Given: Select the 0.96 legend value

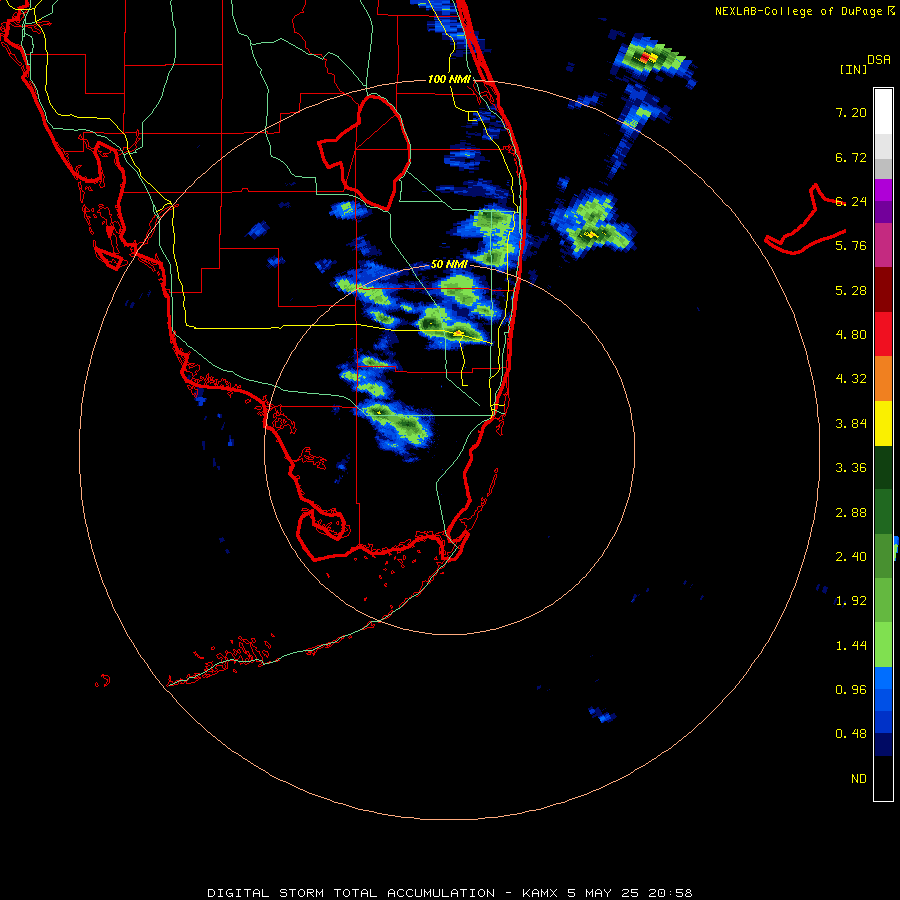Looking at the screenshot, I should point(851,690).
